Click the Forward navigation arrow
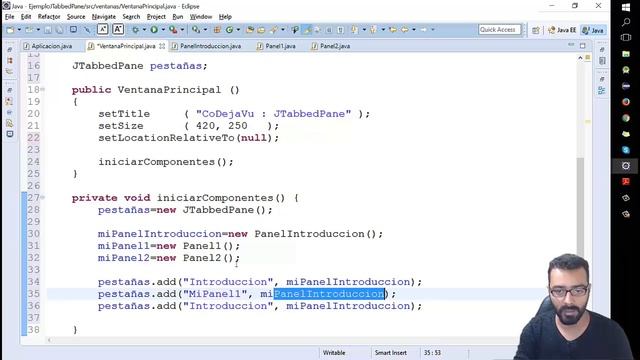The height and width of the screenshot is (360, 640). 423,30
